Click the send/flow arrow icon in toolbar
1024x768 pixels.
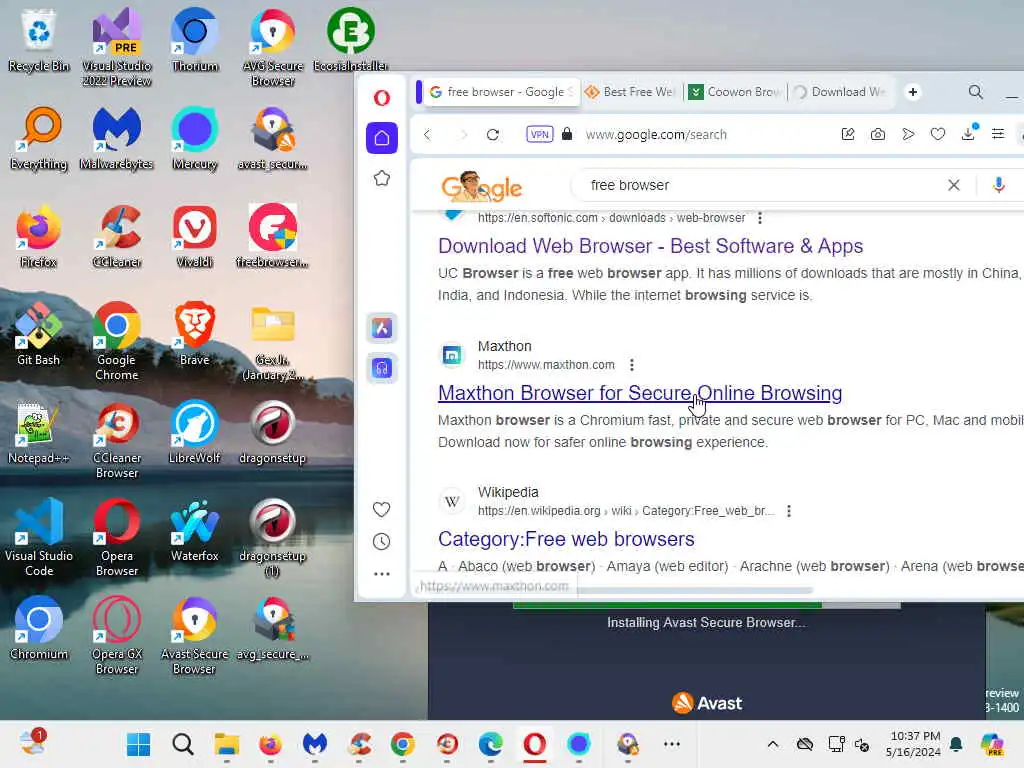(x=908, y=135)
